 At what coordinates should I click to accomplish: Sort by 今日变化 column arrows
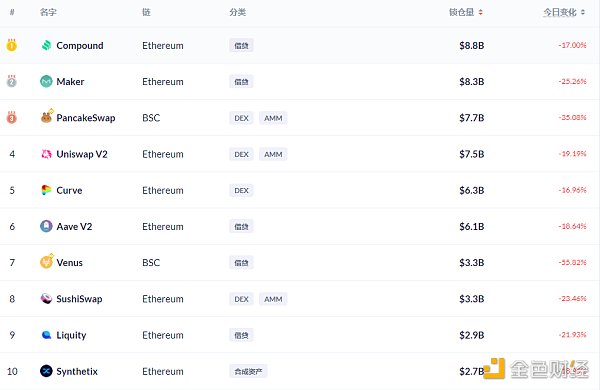583,13
